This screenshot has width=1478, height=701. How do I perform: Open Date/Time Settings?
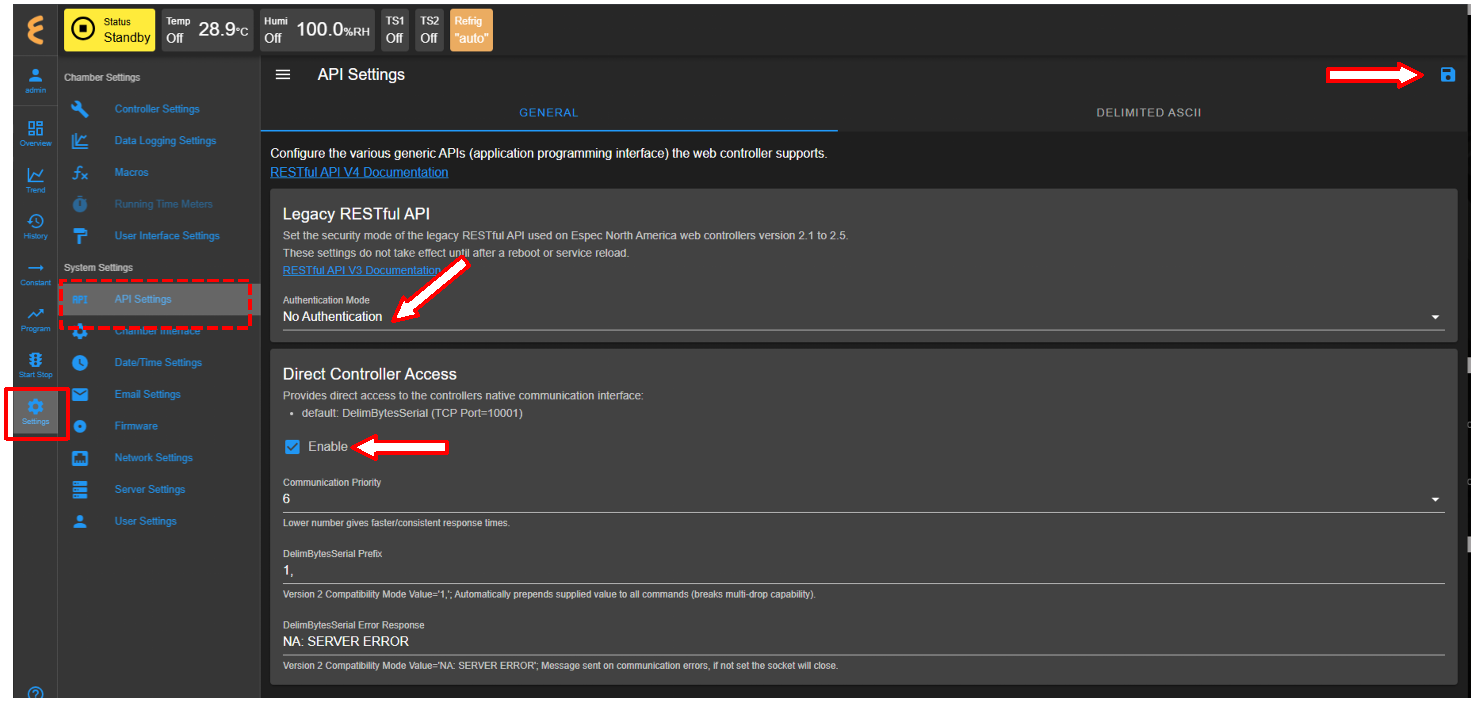158,362
